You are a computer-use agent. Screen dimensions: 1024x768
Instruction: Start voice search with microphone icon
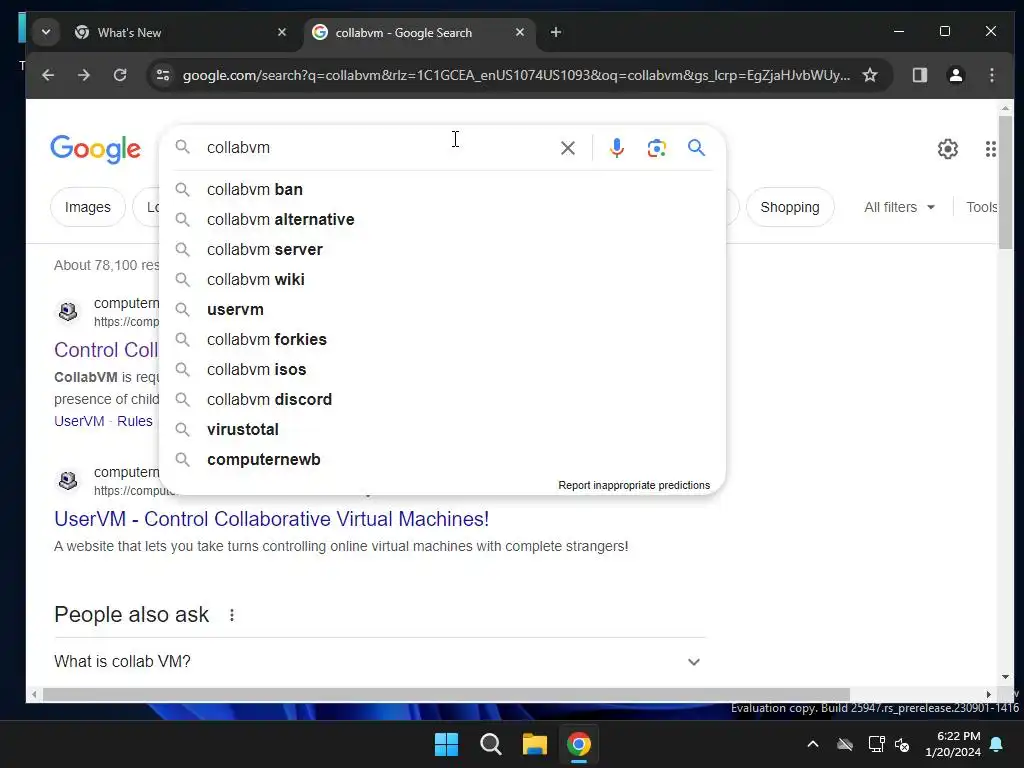click(616, 148)
